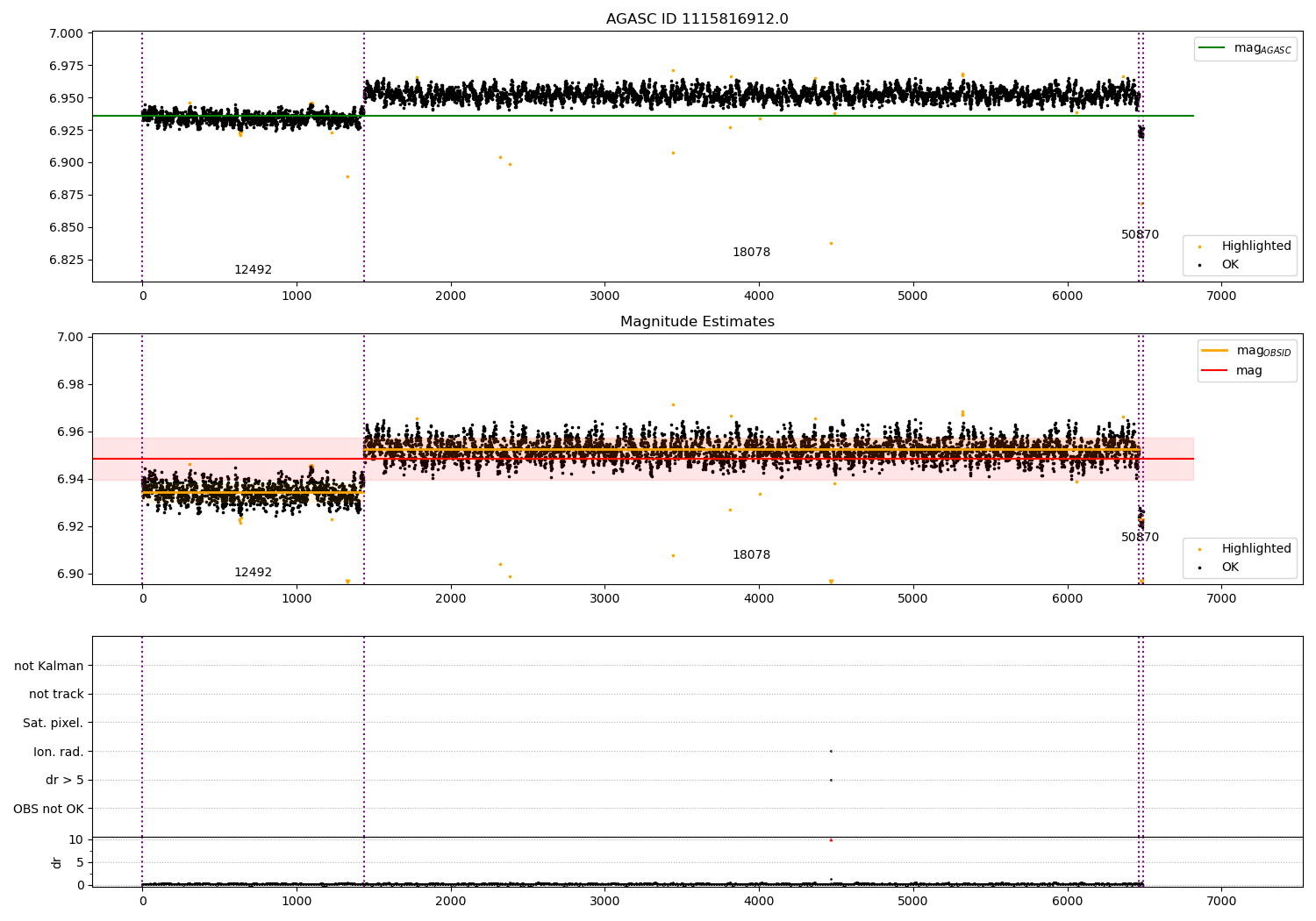The height and width of the screenshot is (921, 1316).
Task: Click the 6.90 y-axis tick of Magnitude Estimates
Action: tap(68, 574)
